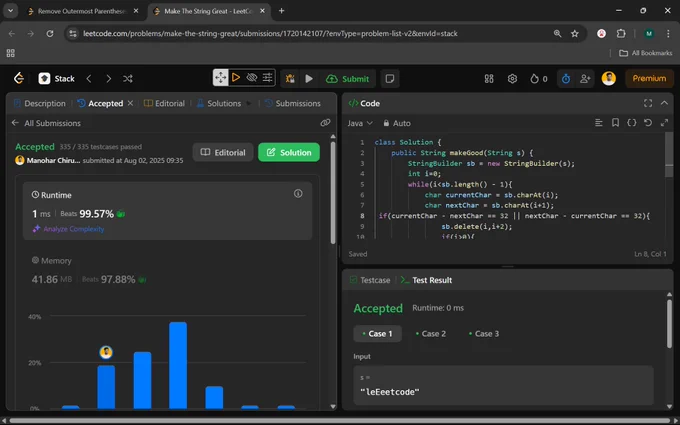Screen dimensions: 680x425
Task: Click the tallest blue bar in chart
Action: 178,365
